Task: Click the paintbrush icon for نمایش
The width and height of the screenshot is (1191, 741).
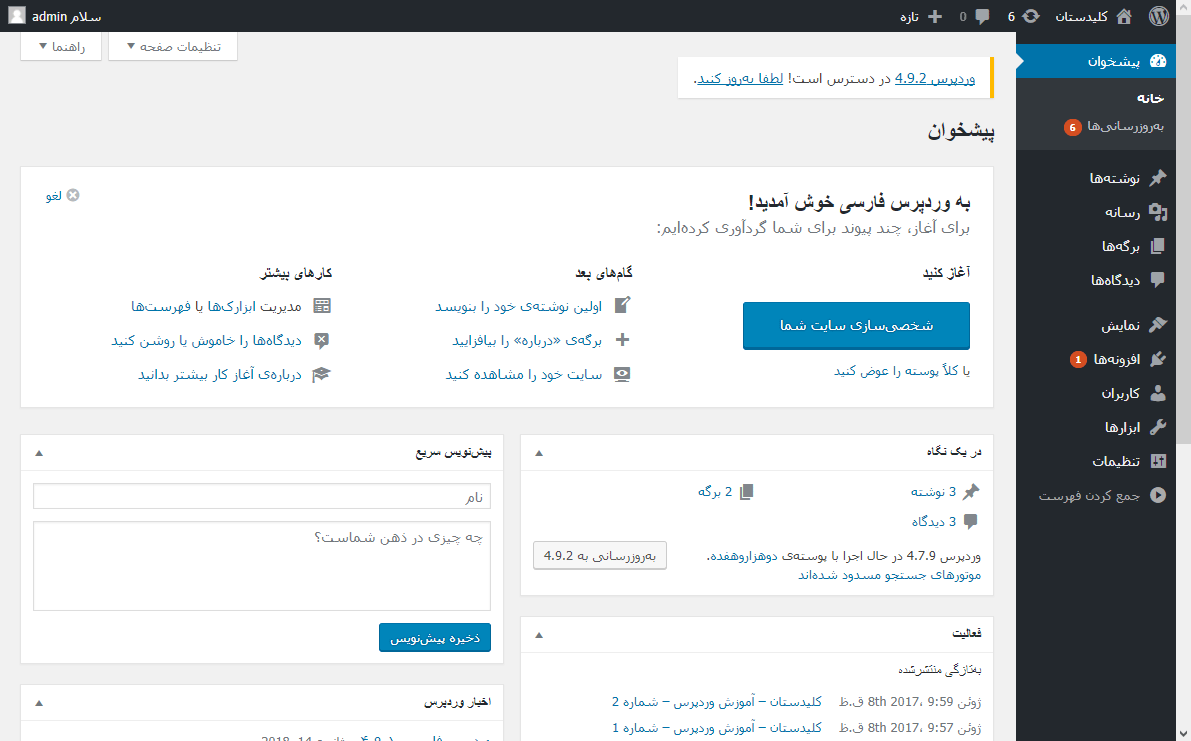Action: (1158, 325)
